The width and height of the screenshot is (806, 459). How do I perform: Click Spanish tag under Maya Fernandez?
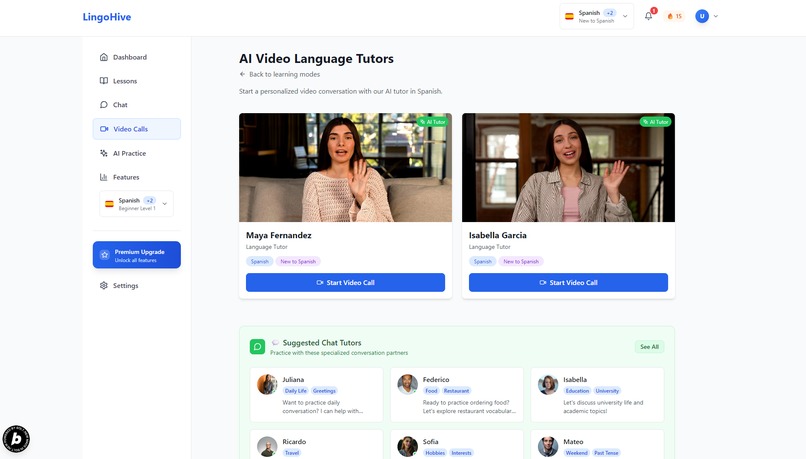point(260,262)
